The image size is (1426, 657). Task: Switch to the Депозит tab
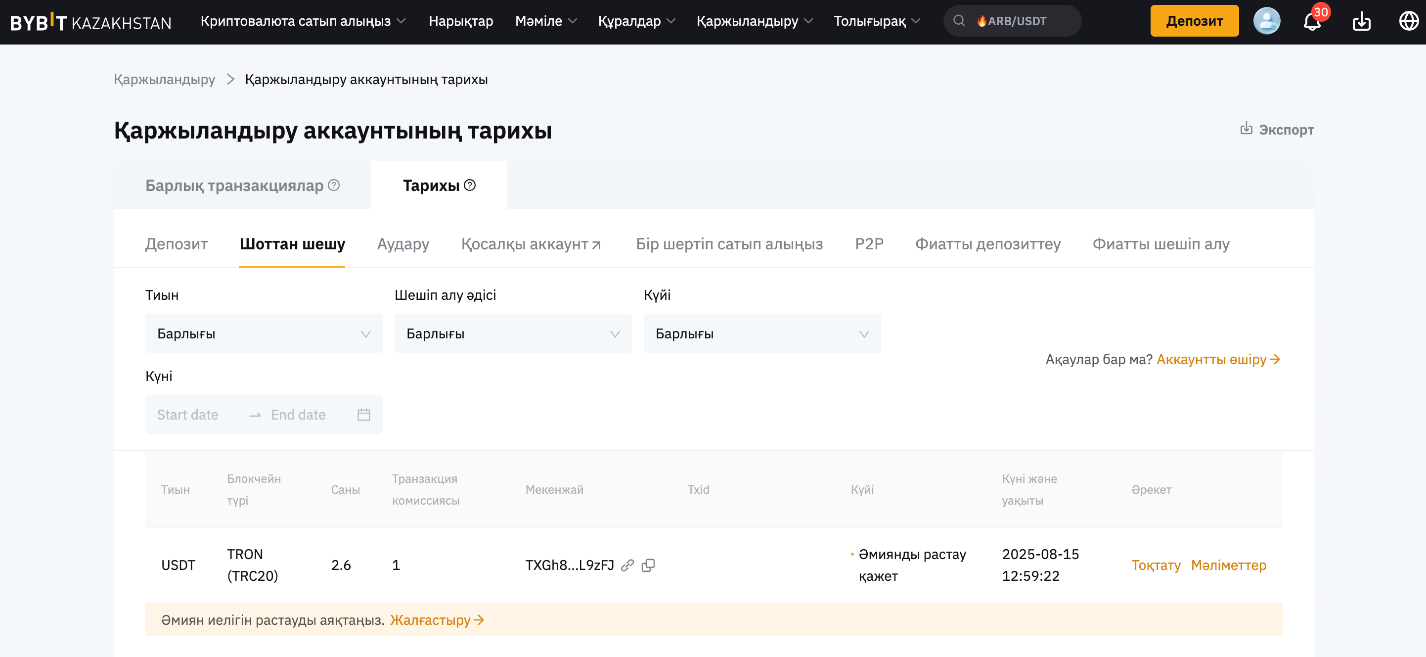[x=176, y=244]
